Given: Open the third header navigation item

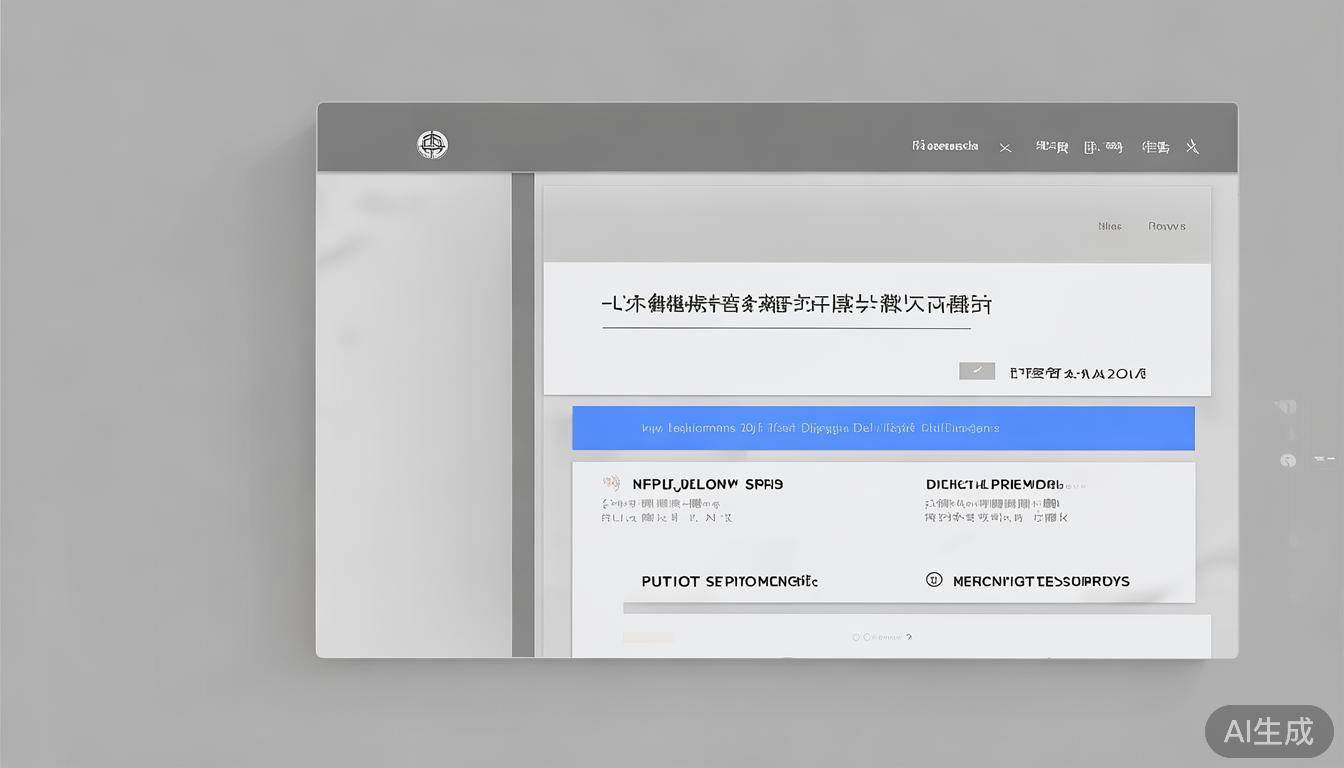Looking at the screenshot, I should (x=1103, y=147).
